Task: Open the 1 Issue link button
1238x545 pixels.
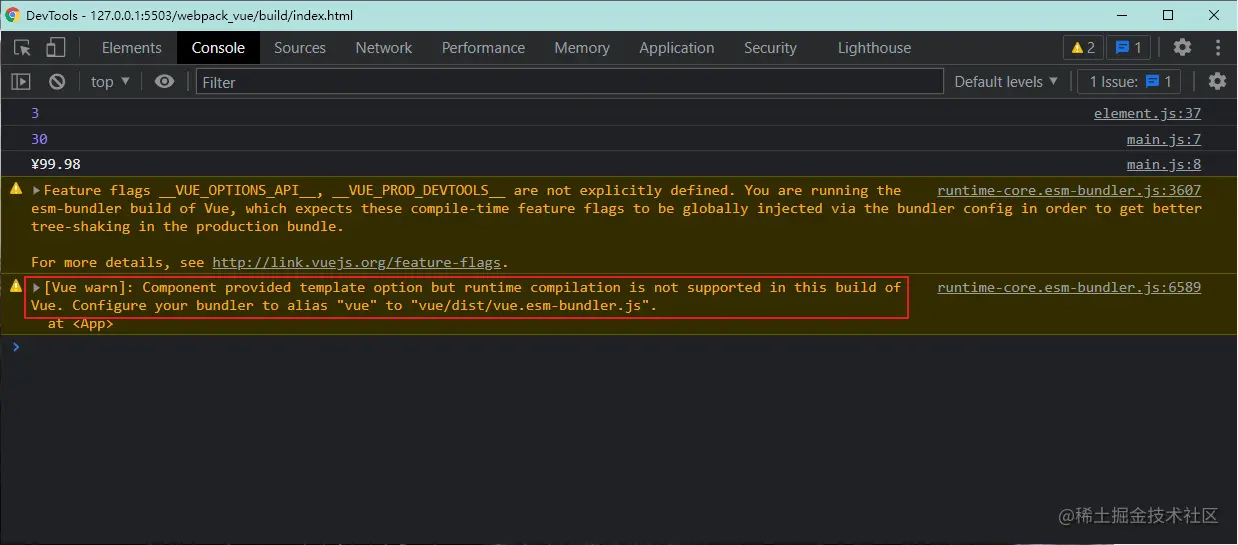Action: coord(1130,82)
